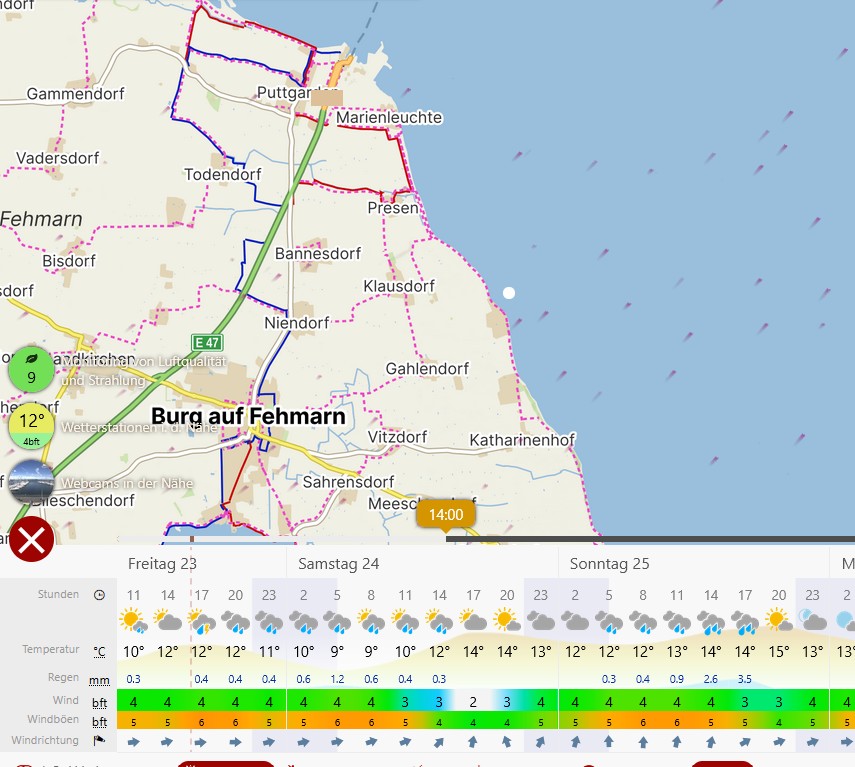Select the Samstag 24 day header
The height and width of the screenshot is (767, 855).
click(x=338, y=564)
